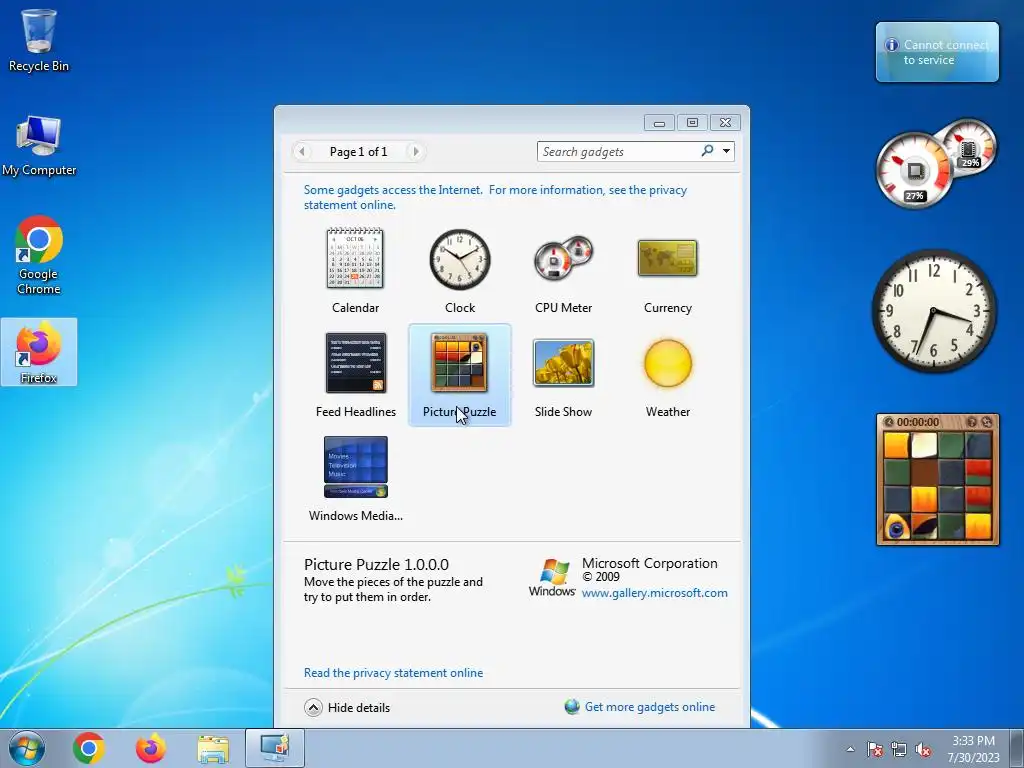
Task: Click the puzzle show picture icon
Action: 972,422
